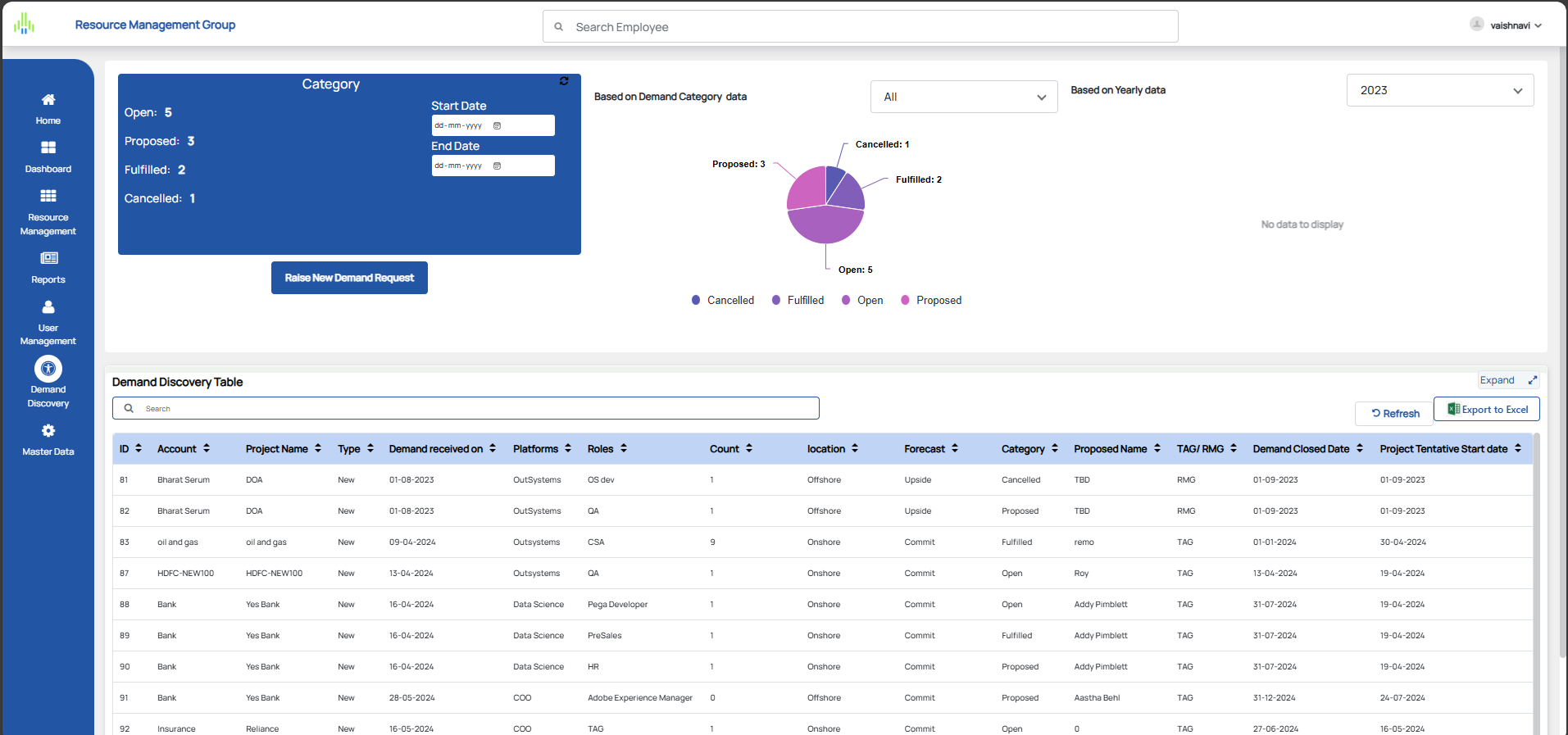1568x735 pixels.
Task: Click the Search Employee input field
Action: pos(861,27)
